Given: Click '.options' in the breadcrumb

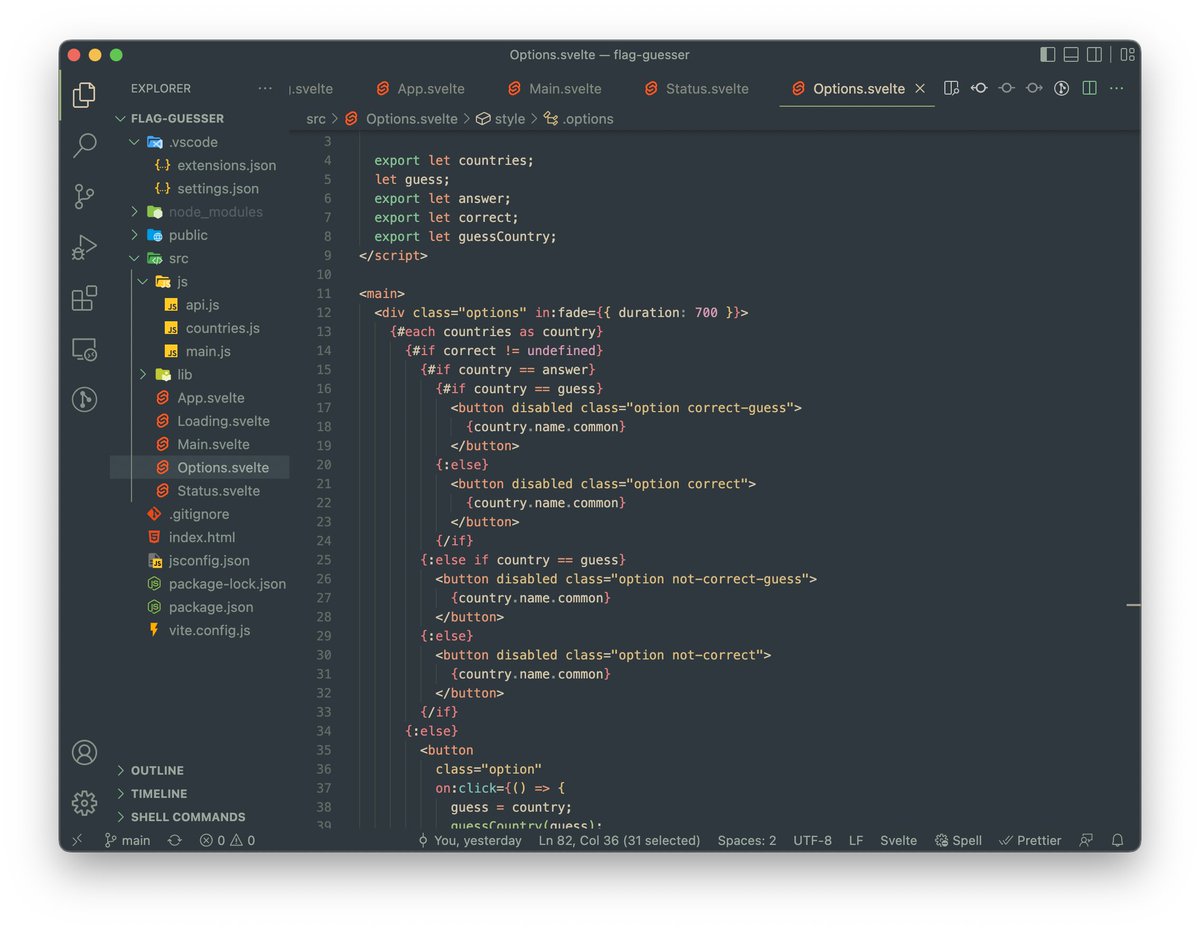Looking at the screenshot, I should pyautogui.click(x=588, y=118).
